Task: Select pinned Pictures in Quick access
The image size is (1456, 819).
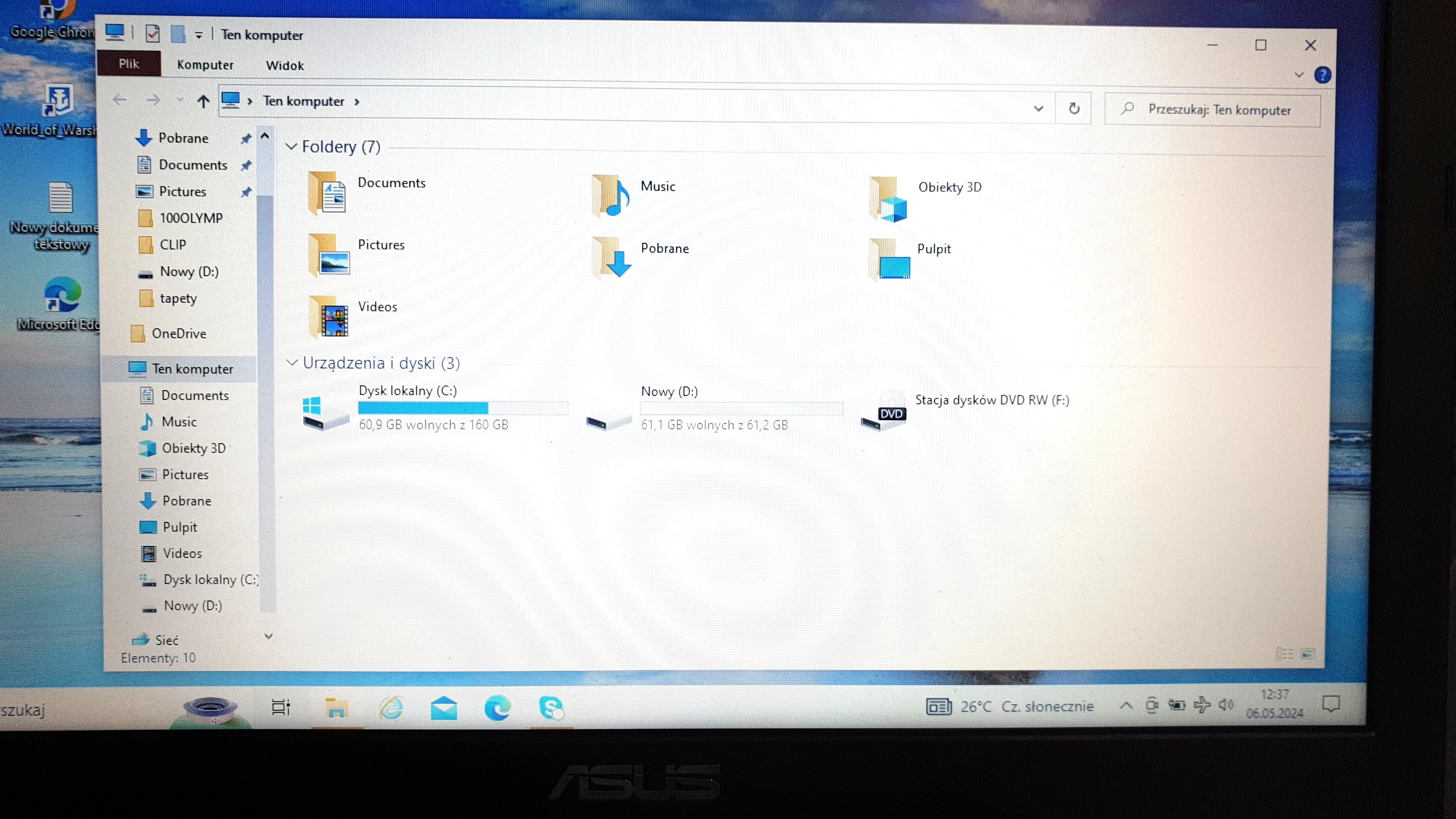Action: point(183,191)
